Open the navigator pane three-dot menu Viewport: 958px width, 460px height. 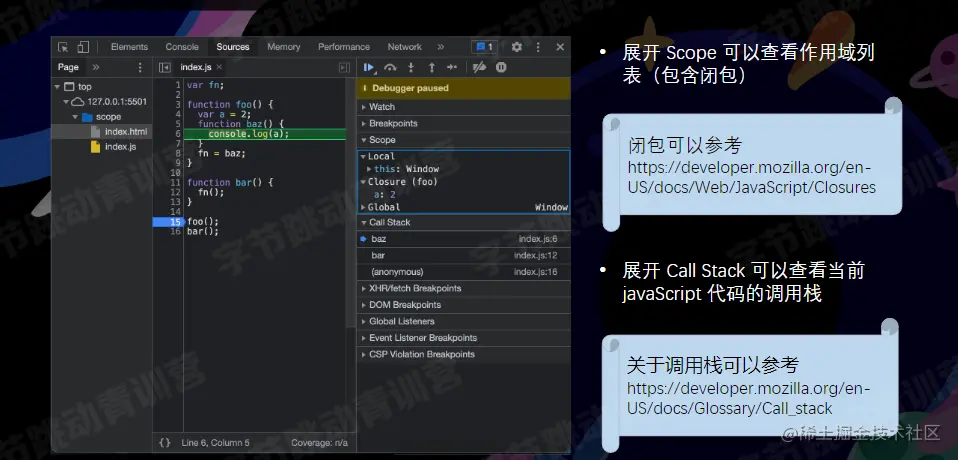140,67
